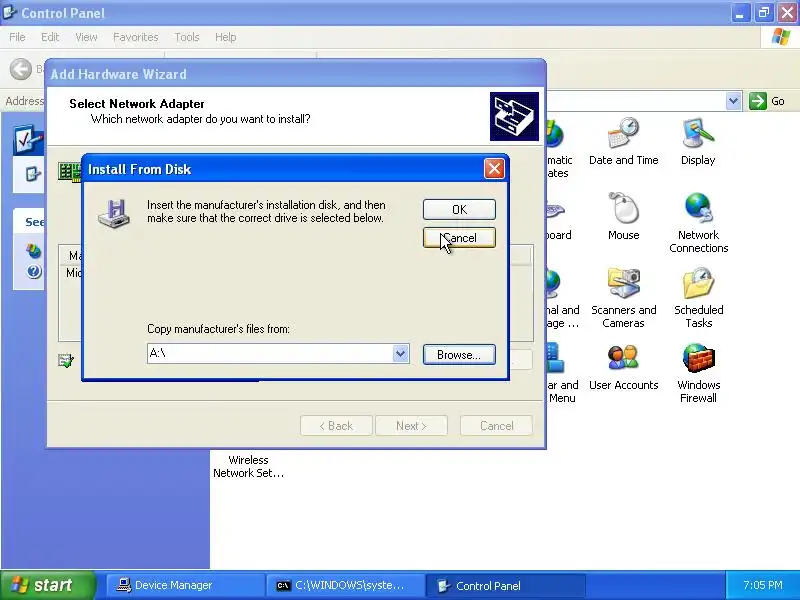Click the Control Panel title bar icon
800x600 pixels.
point(9,12)
